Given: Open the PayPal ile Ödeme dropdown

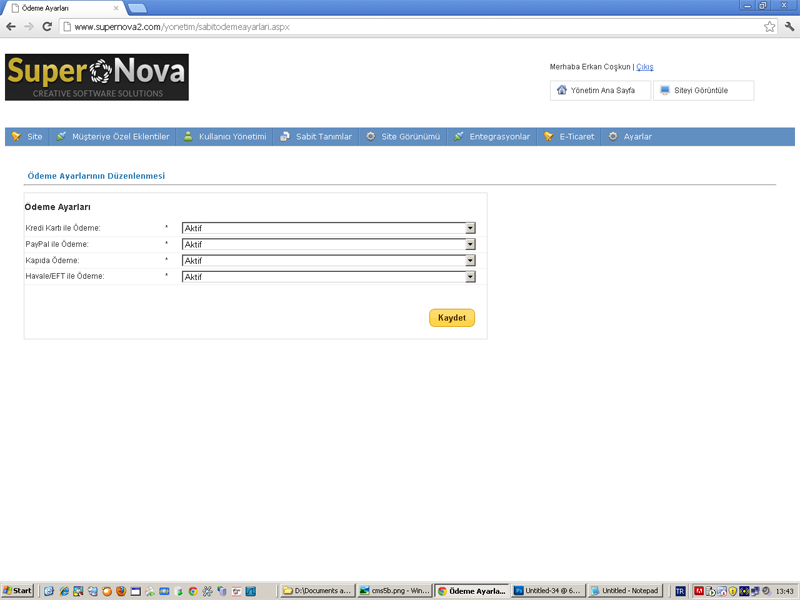Looking at the screenshot, I should 329,244.
